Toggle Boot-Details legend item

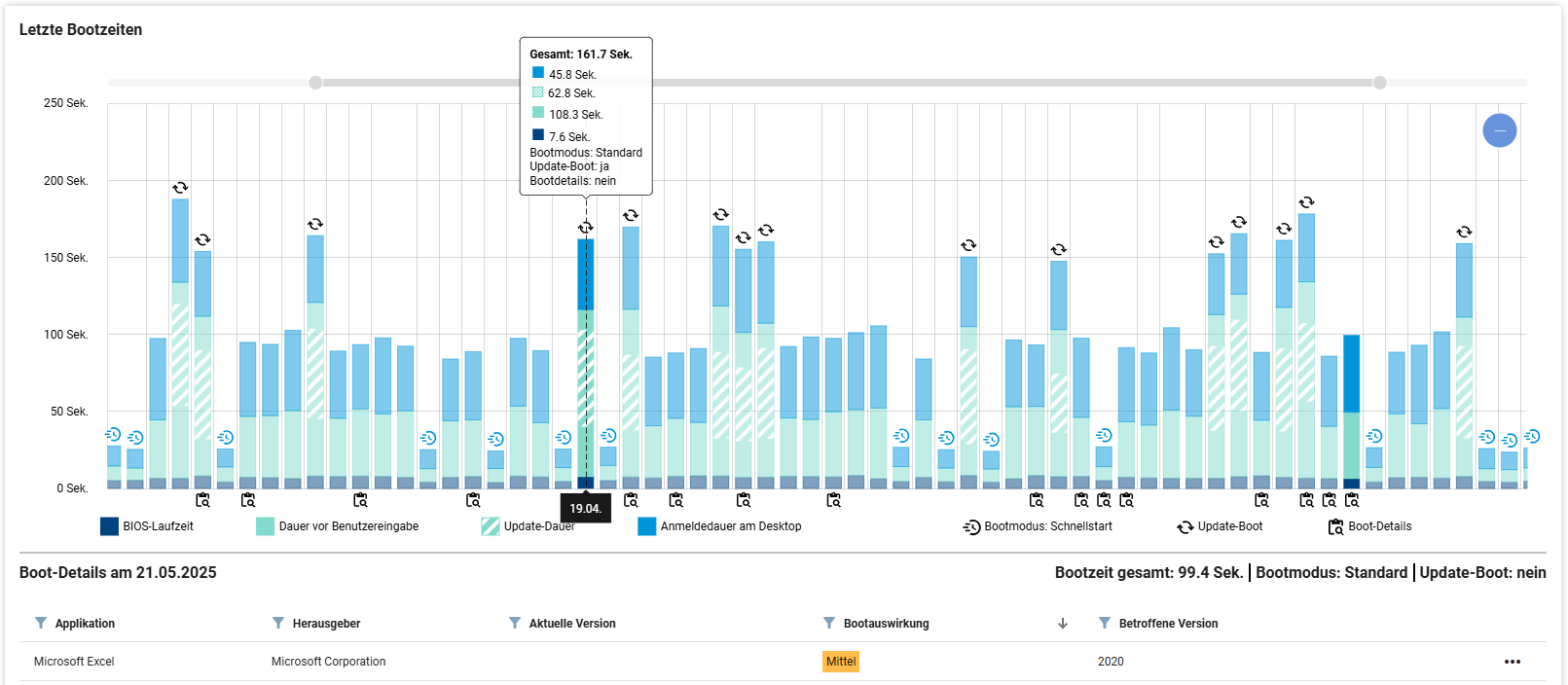coord(1369,526)
